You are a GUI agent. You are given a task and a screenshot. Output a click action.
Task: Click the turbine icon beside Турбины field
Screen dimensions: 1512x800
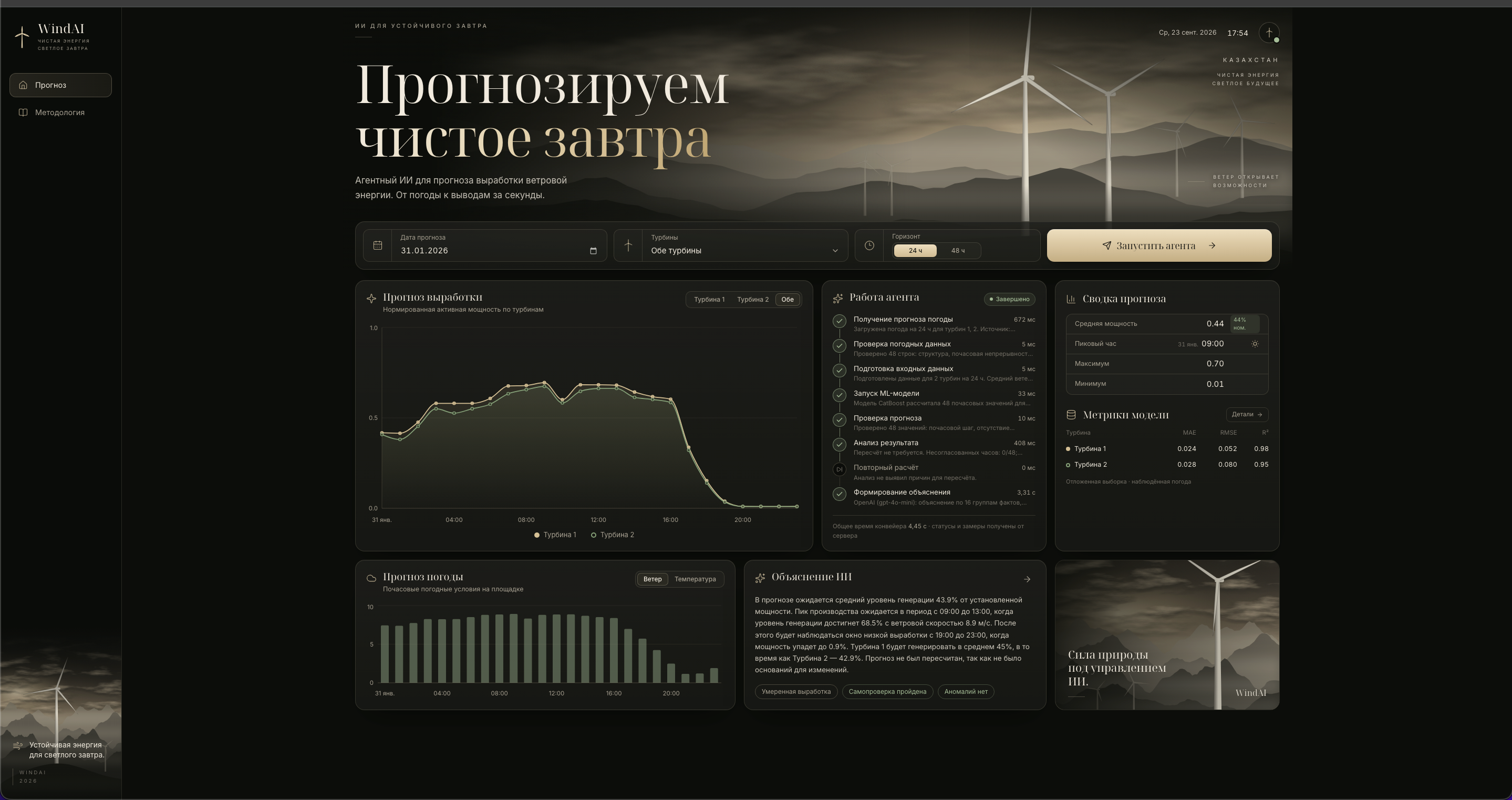tap(628, 245)
